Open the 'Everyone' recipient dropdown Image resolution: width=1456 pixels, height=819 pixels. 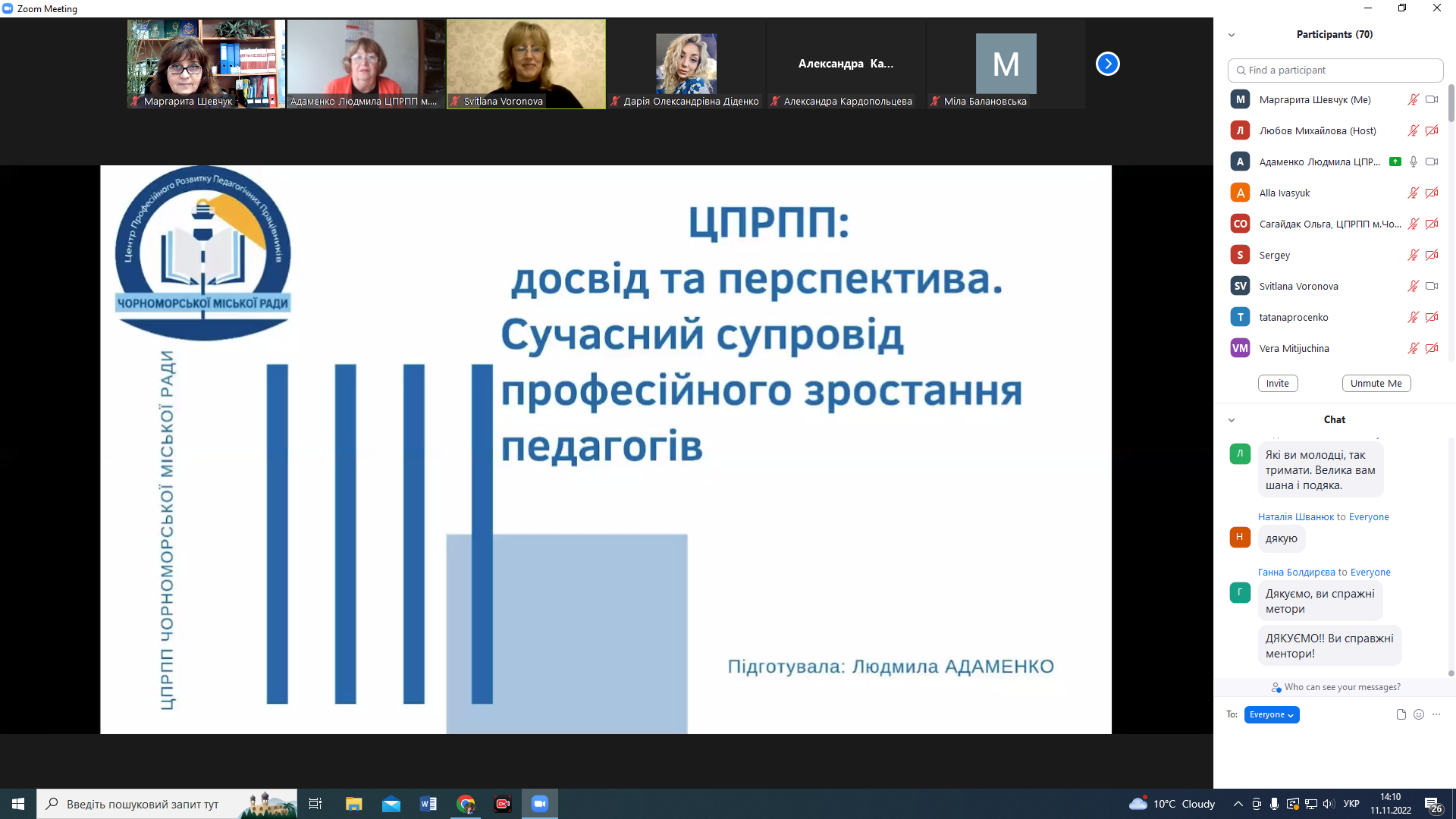click(x=1272, y=714)
